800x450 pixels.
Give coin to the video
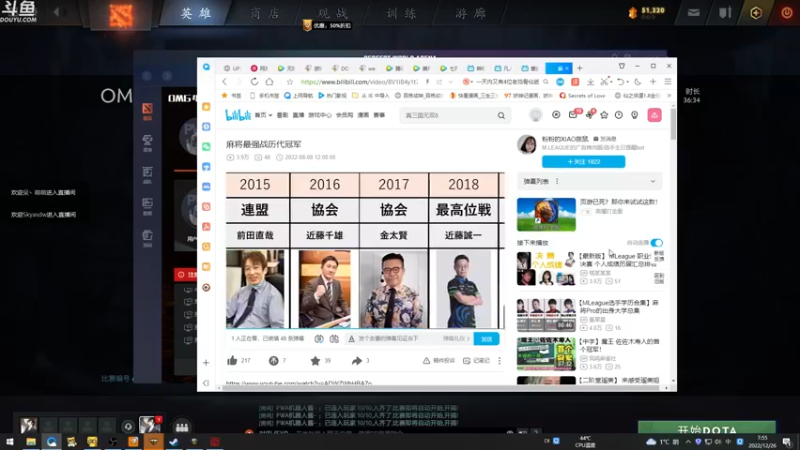[x=273, y=361]
